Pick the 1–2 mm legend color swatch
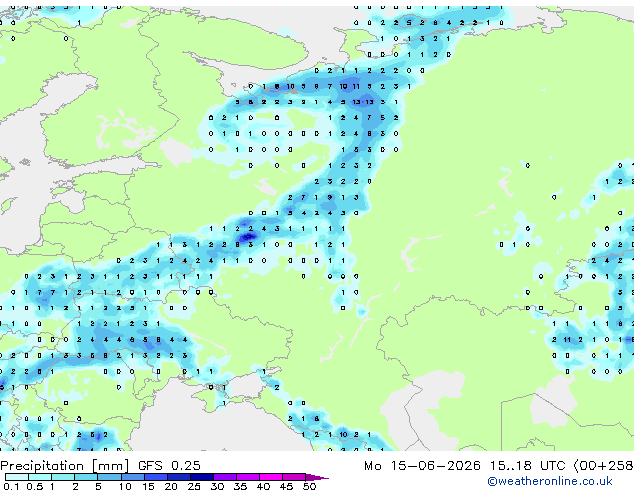The height and width of the screenshot is (490, 634). coord(63,477)
